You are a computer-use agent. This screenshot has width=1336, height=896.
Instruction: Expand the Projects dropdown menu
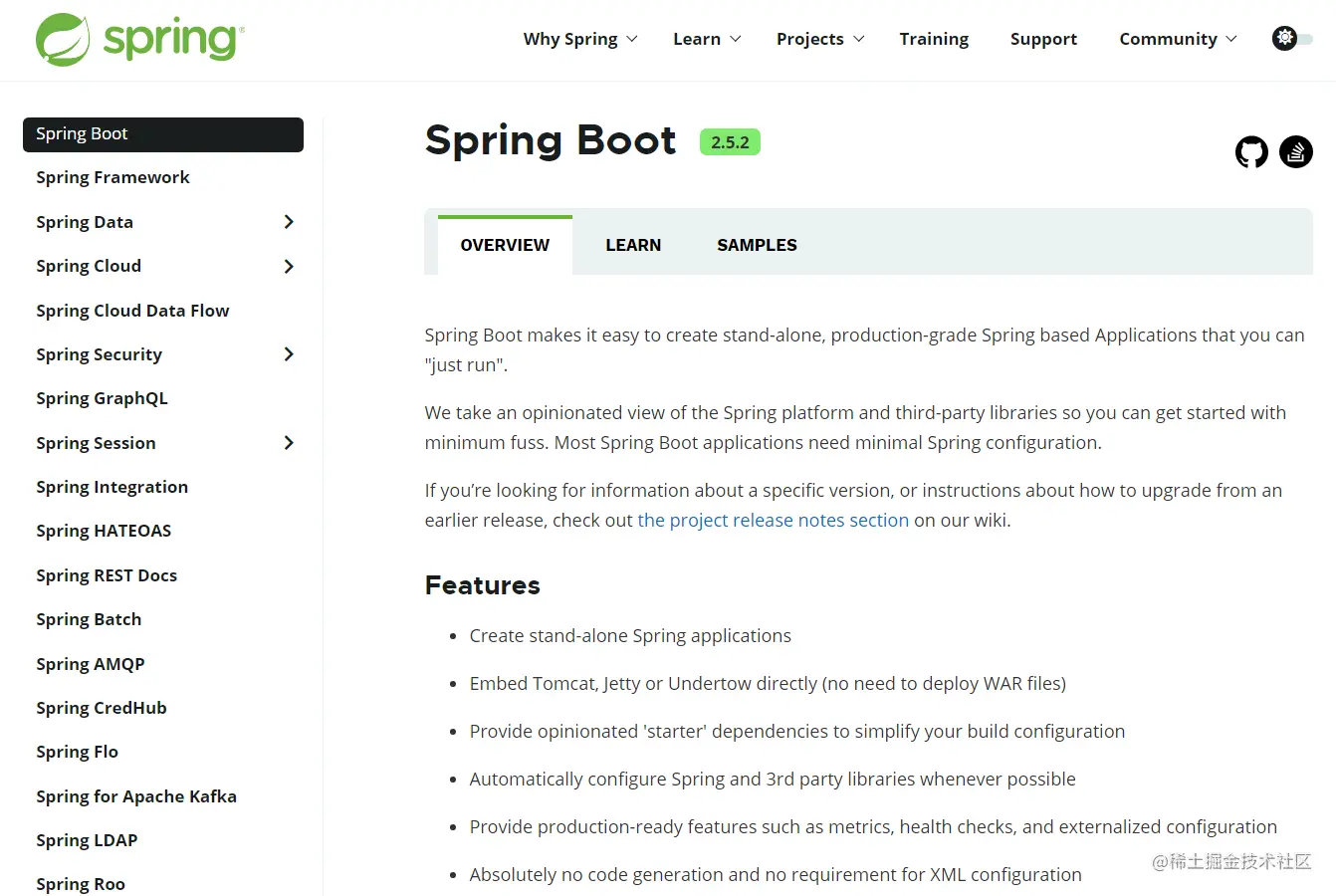820,39
